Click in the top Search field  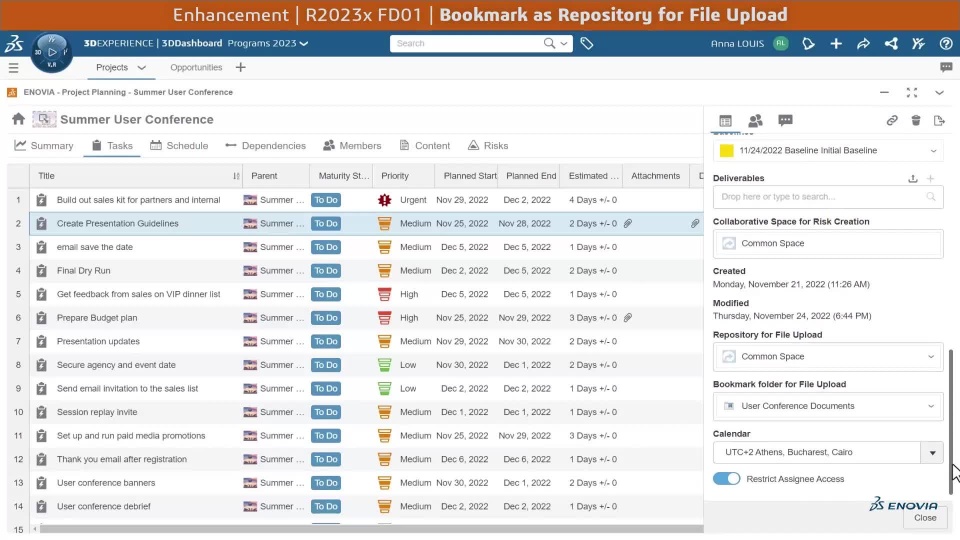(467, 43)
